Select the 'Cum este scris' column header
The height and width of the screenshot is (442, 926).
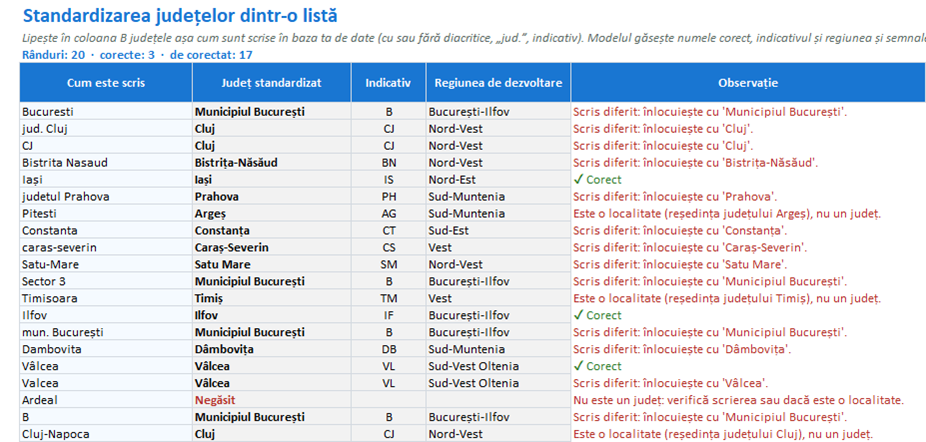(106, 83)
